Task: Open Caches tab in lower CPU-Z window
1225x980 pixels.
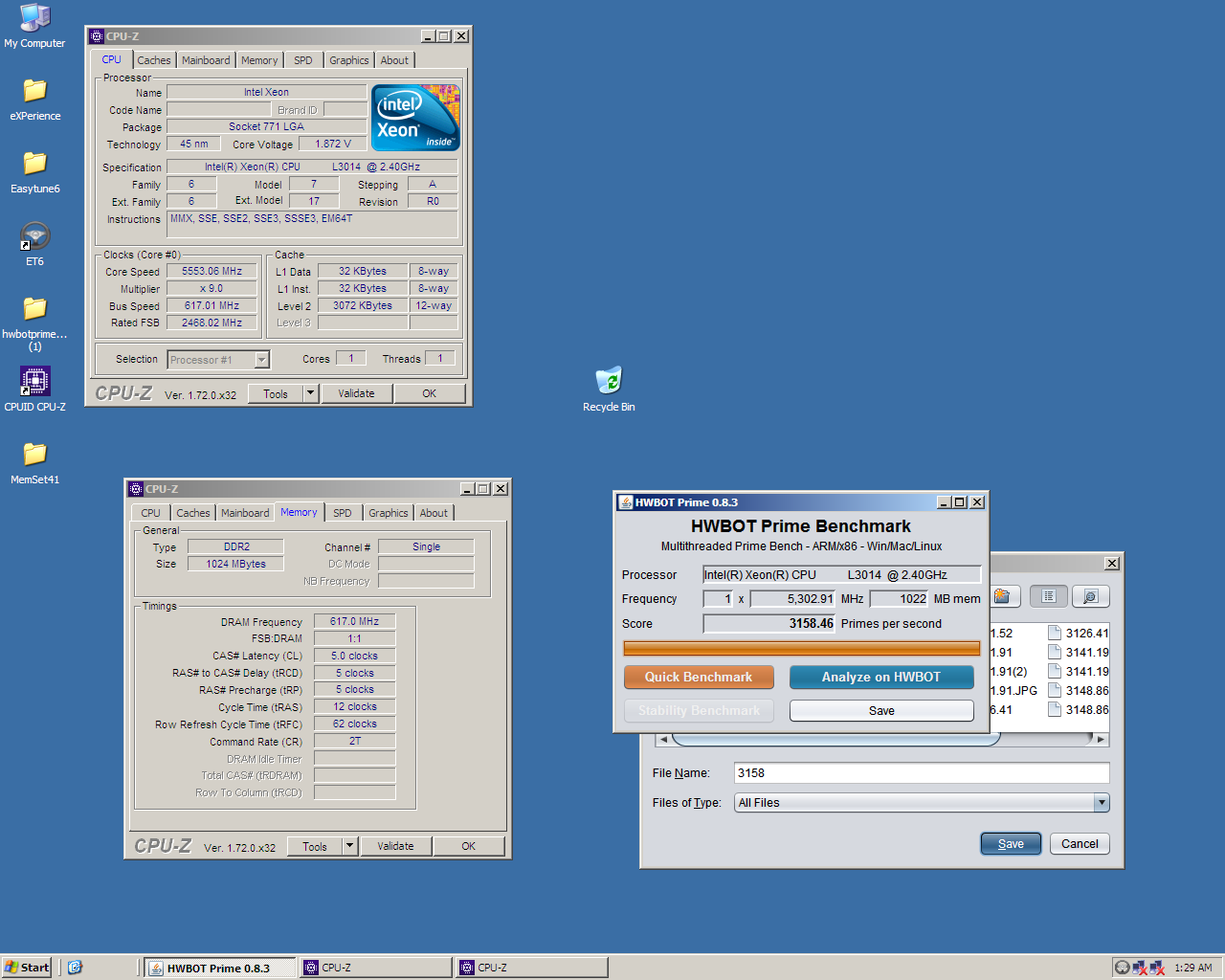Action: (192, 513)
